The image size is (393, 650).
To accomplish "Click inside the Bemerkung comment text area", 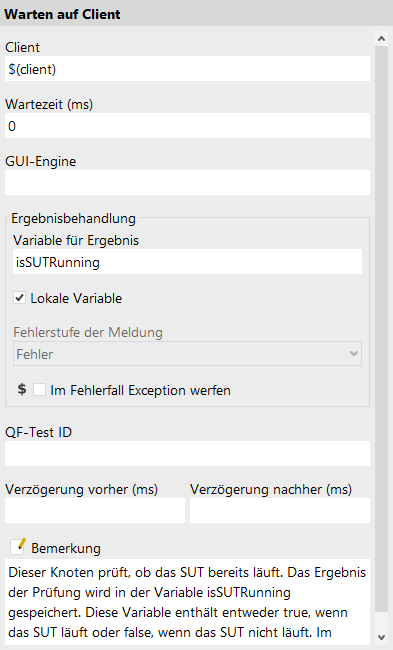I will [x=187, y=602].
